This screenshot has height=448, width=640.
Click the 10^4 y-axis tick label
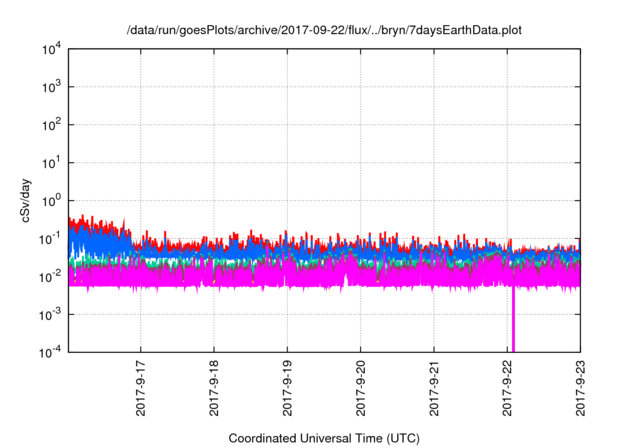click(52, 49)
